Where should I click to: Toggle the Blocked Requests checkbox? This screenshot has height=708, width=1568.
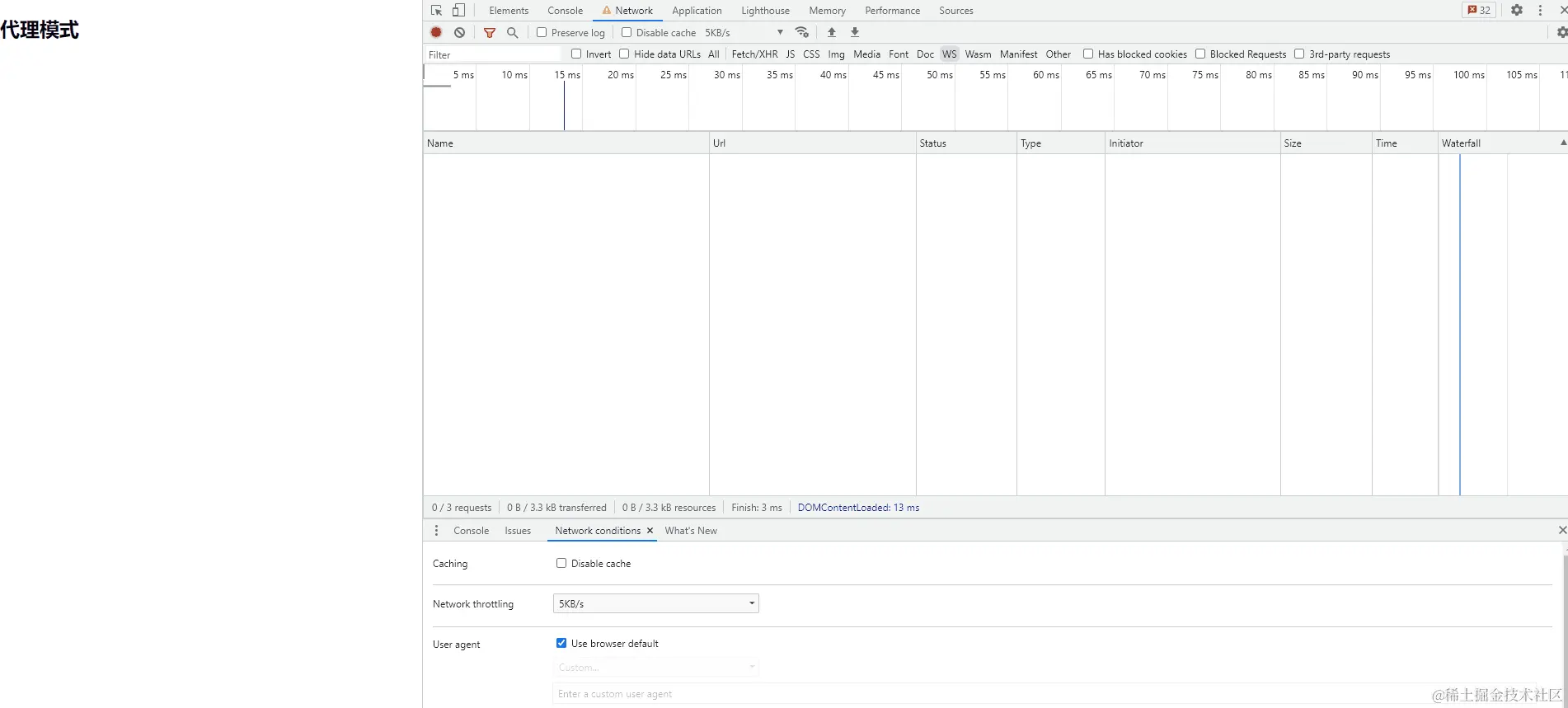click(1200, 54)
